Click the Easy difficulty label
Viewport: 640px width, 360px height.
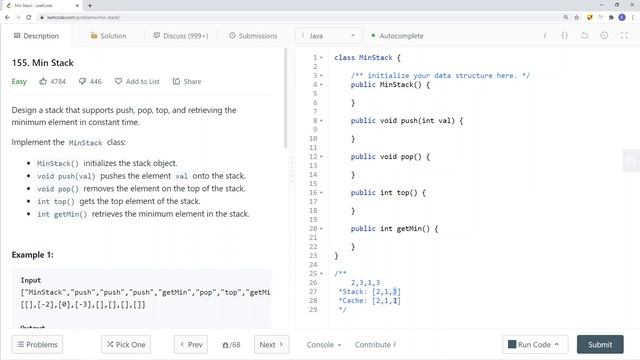tap(19, 81)
